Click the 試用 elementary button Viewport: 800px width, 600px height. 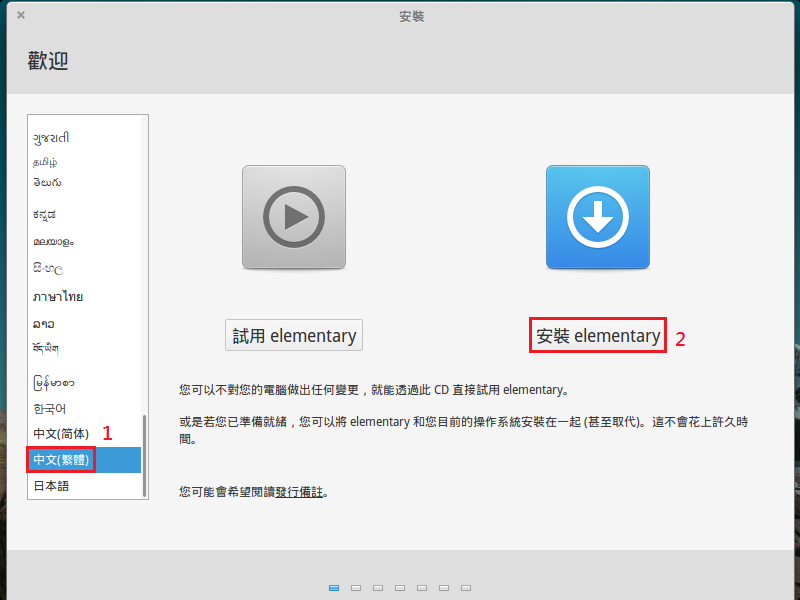coord(294,335)
